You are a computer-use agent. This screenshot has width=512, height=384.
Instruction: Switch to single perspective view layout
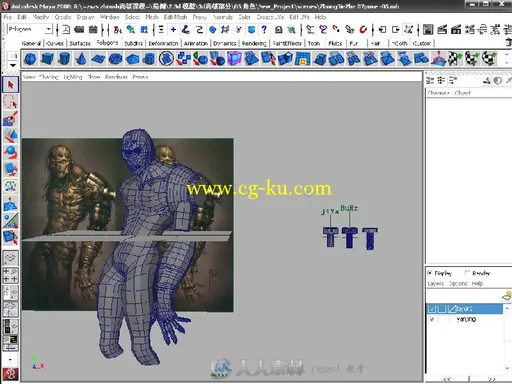(10, 258)
